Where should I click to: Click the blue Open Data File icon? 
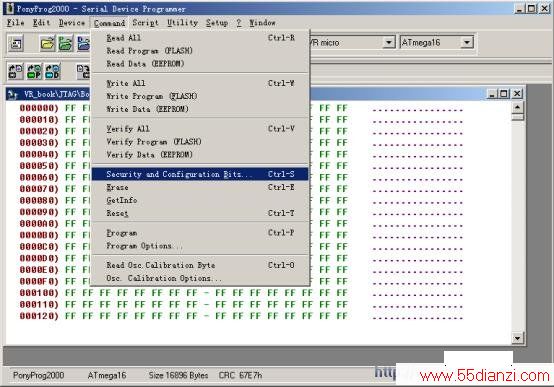click(x=84, y=43)
